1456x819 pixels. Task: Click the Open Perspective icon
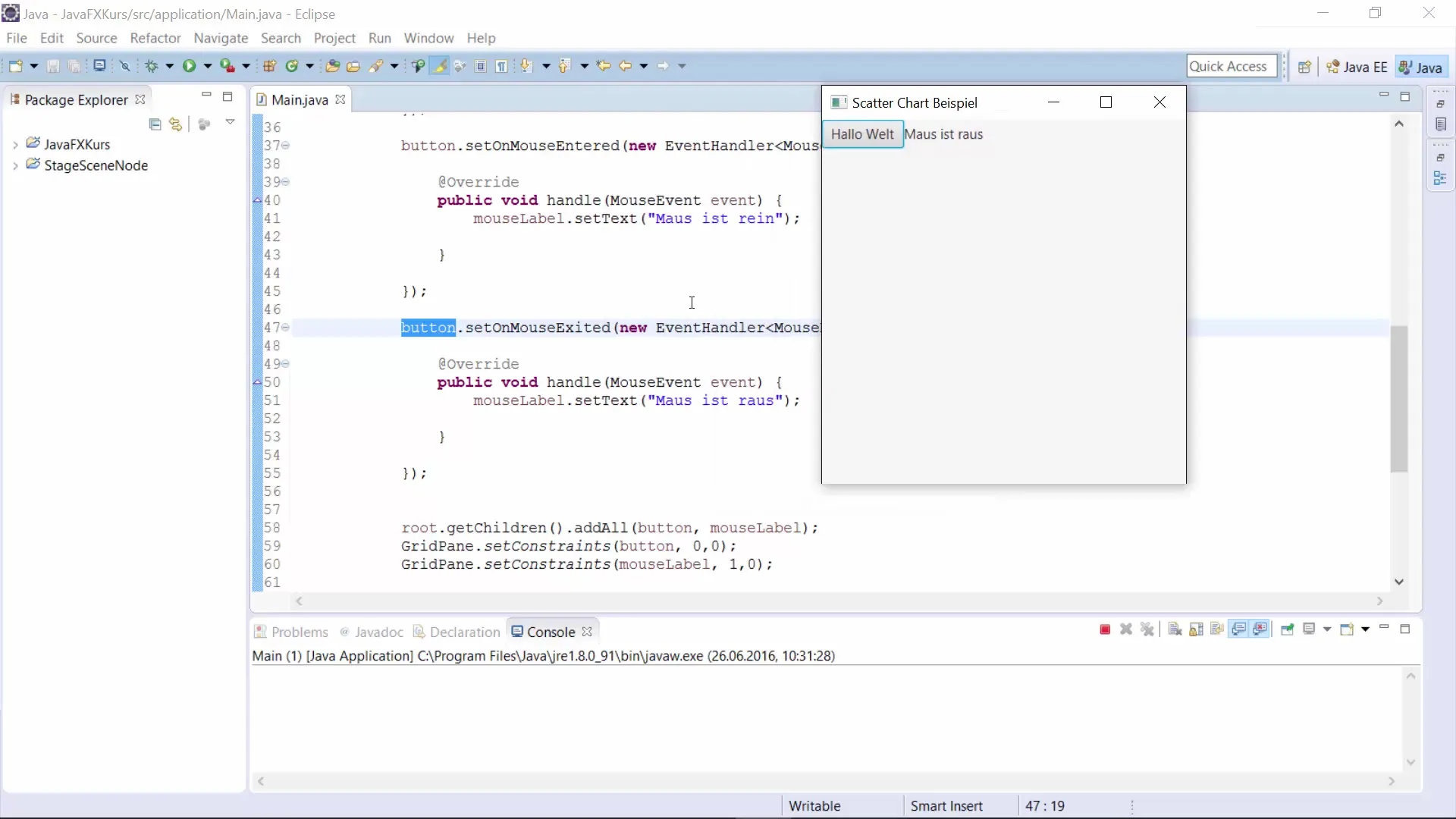click(1304, 67)
